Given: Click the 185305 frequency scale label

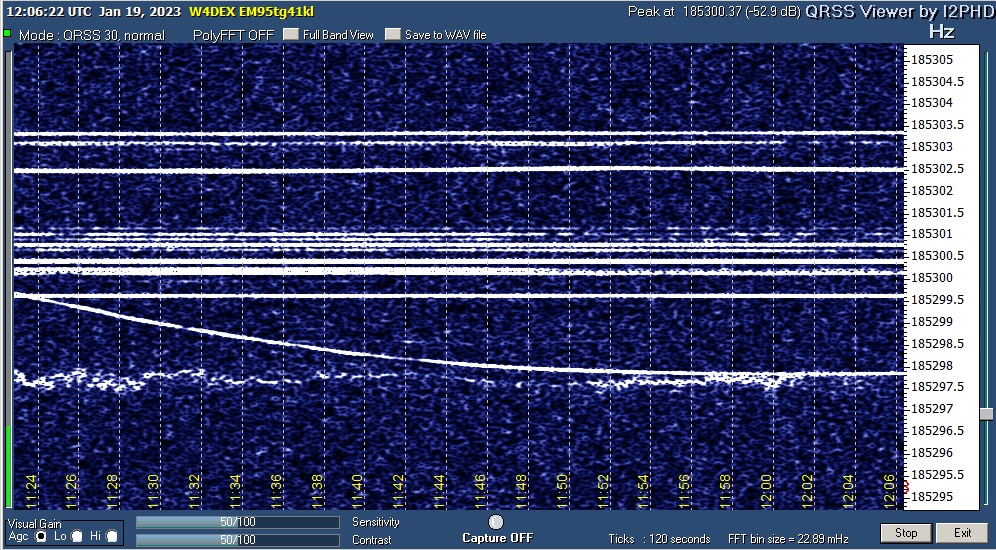Looking at the screenshot, I should 932,60.
